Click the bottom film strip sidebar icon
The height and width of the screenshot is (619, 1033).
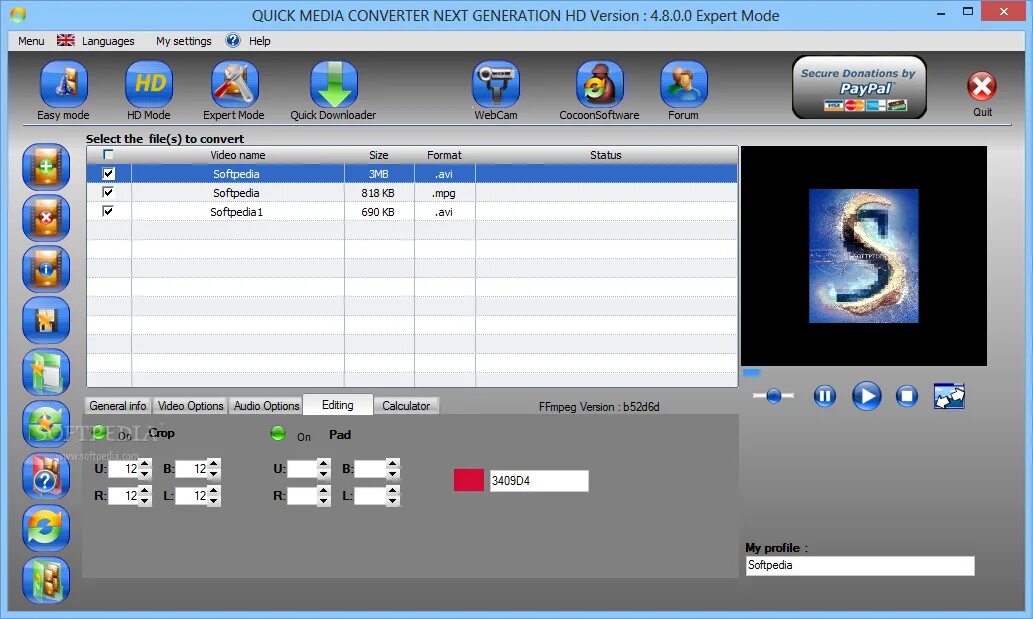coord(46,579)
